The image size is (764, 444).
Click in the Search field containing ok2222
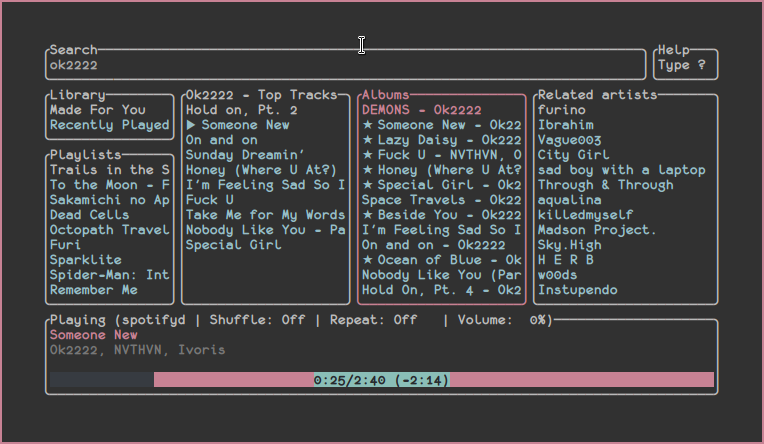pos(345,65)
